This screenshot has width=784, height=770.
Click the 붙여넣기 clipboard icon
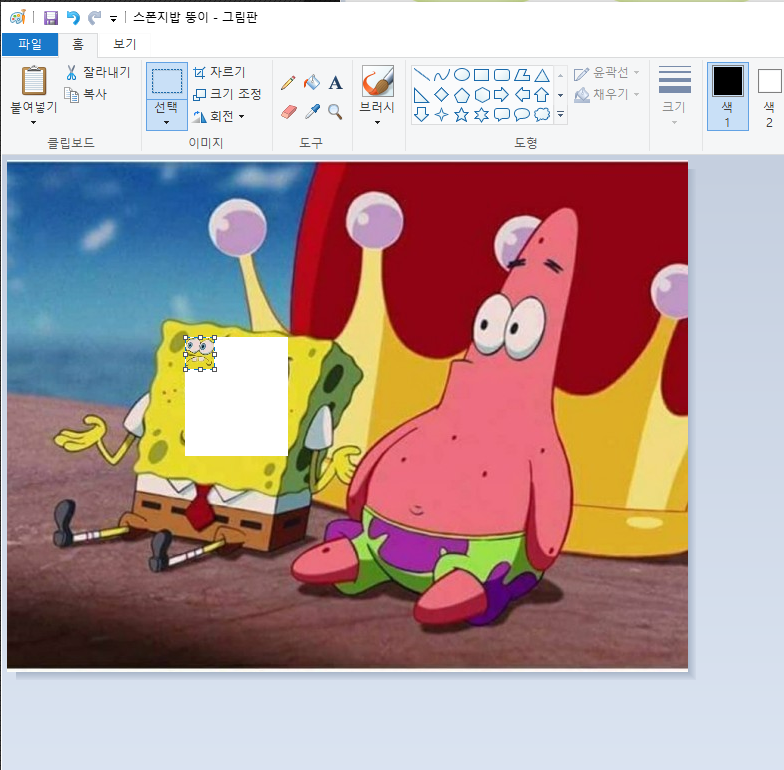[x=34, y=80]
